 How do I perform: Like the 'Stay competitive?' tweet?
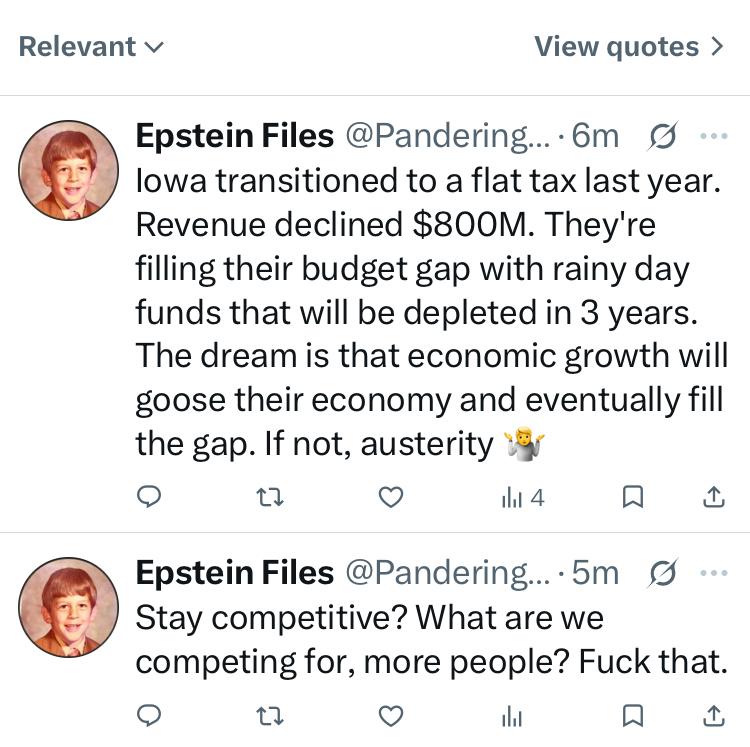(x=393, y=715)
